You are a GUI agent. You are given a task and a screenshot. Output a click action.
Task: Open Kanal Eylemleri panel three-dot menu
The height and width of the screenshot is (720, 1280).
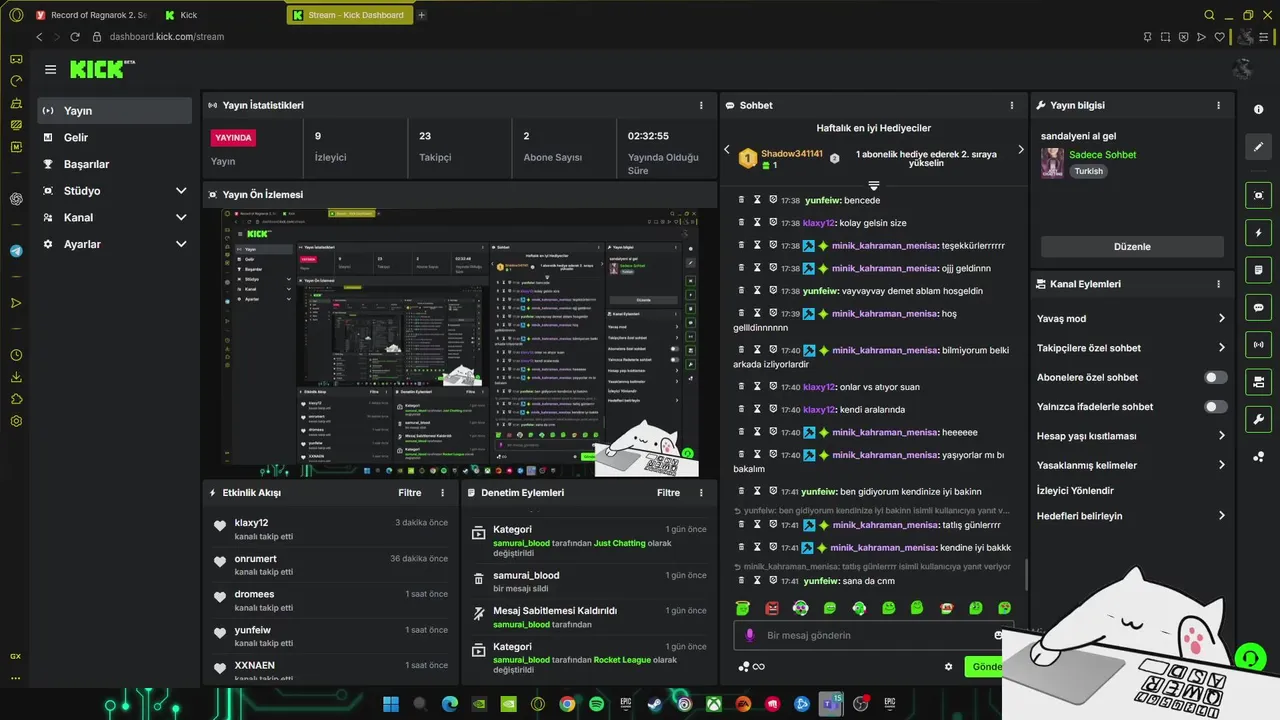pos(1218,284)
